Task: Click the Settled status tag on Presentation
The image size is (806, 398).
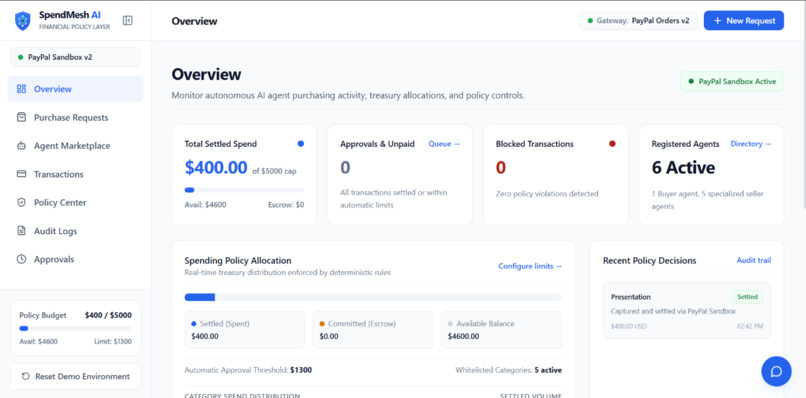Action: click(747, 297)
